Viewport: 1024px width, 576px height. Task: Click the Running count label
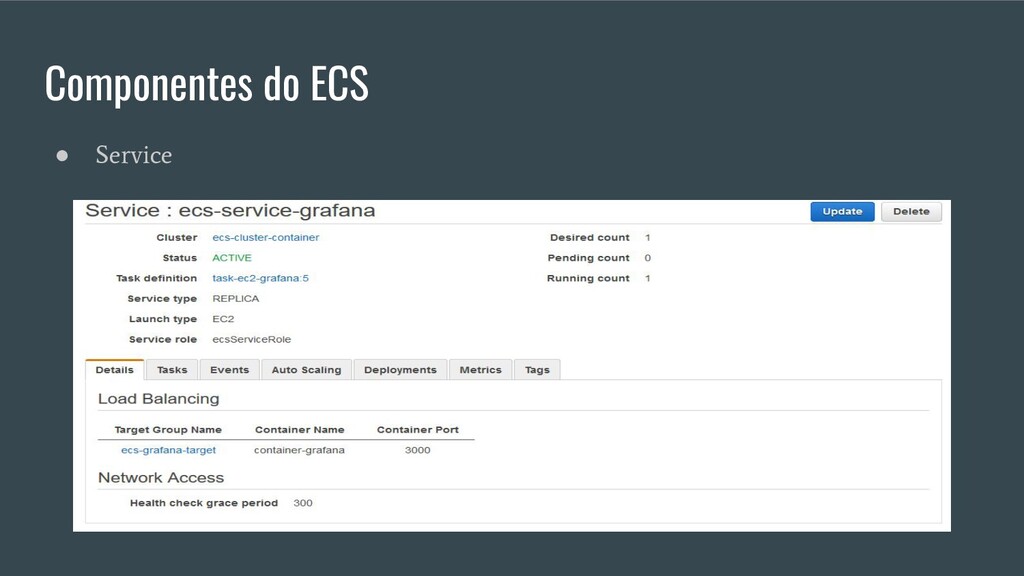[x=588, y=278]
